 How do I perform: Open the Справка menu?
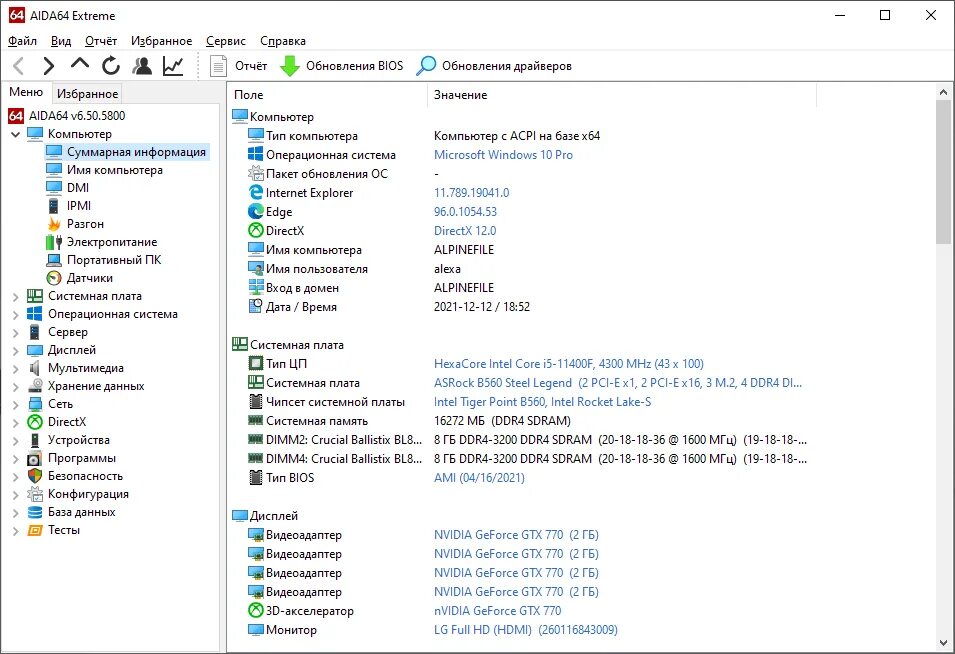tap(283, 41)
